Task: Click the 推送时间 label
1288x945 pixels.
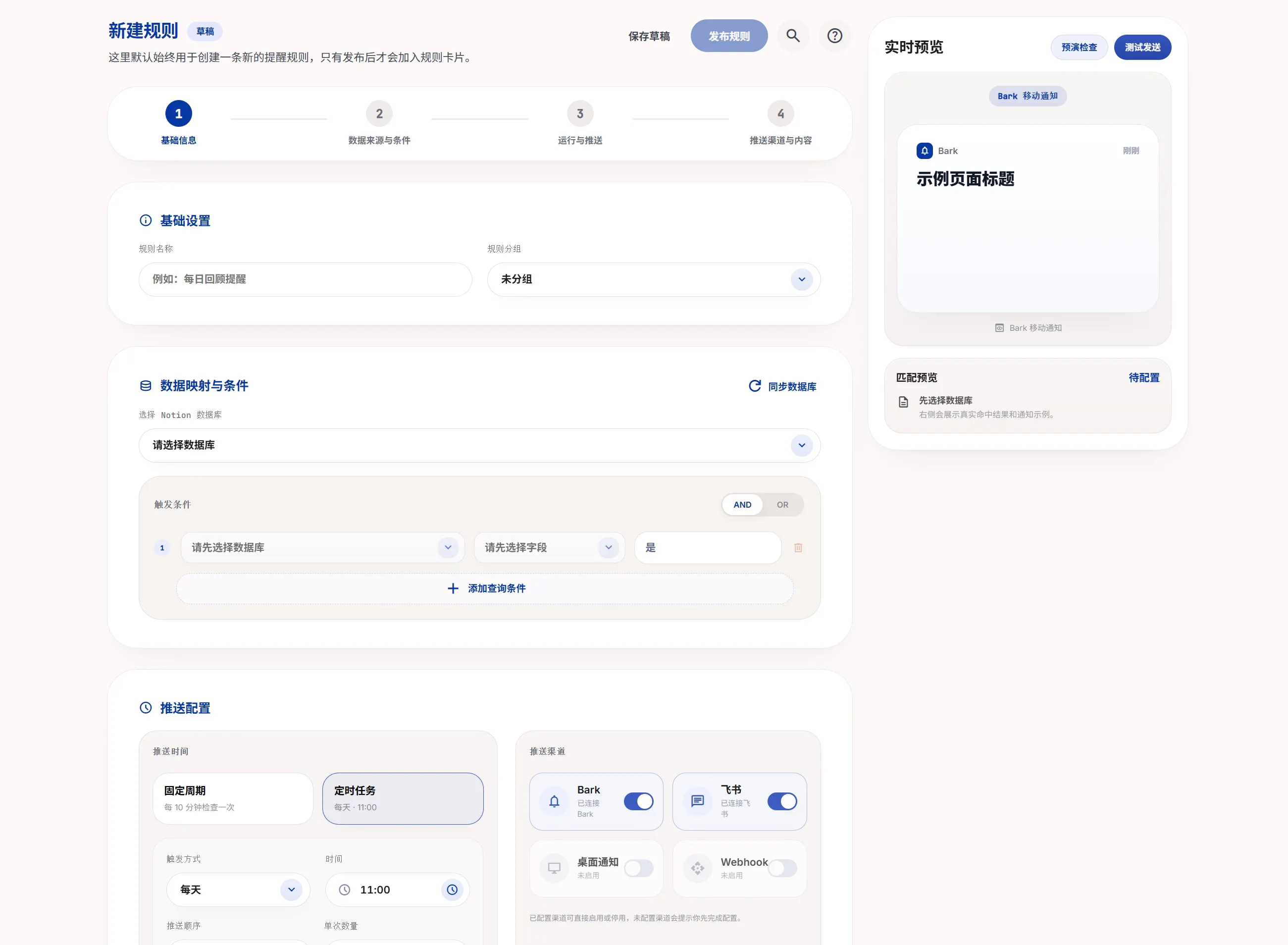Action: tap(170, 751)
